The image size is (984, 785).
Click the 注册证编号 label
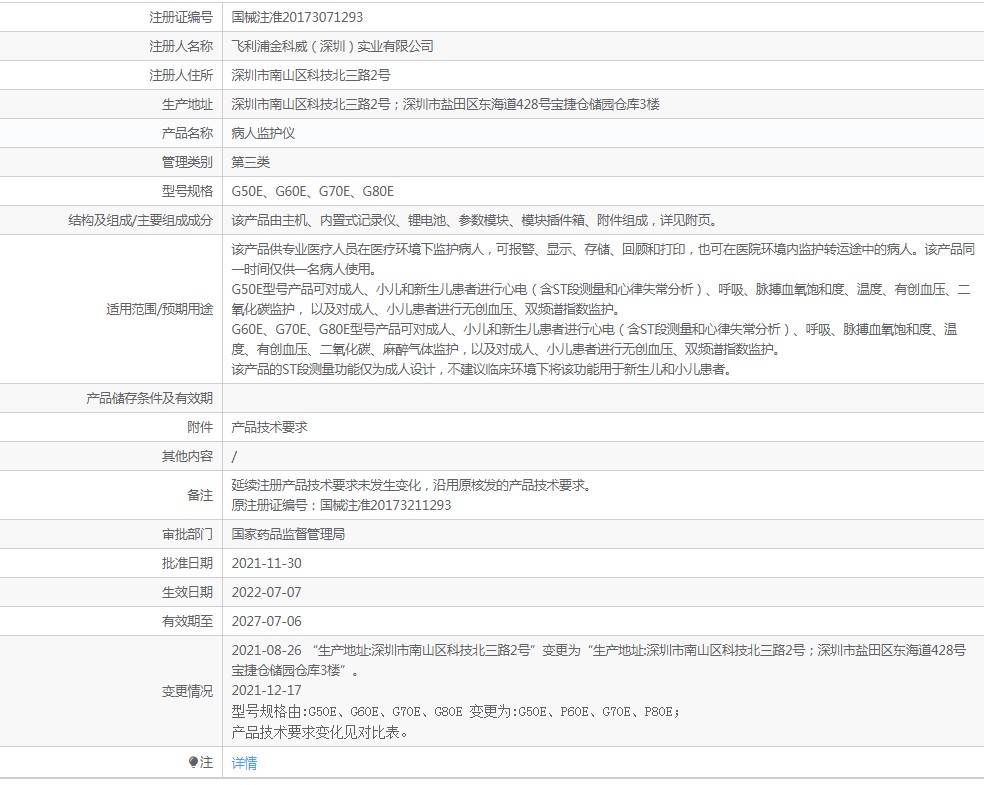(x=181, y=18)
